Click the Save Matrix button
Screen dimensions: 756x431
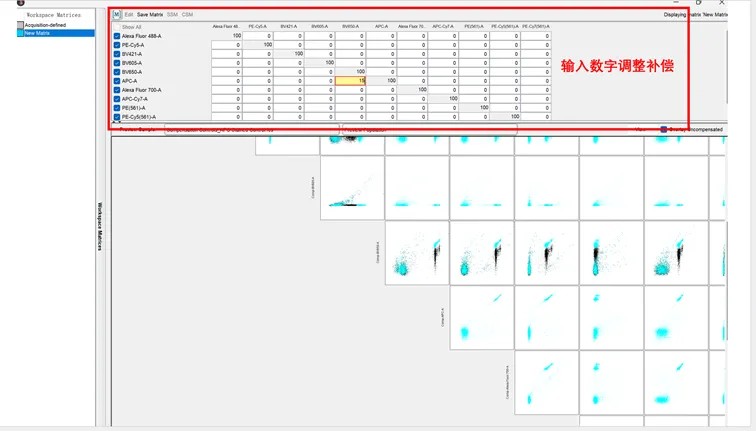tap(150, 15)
